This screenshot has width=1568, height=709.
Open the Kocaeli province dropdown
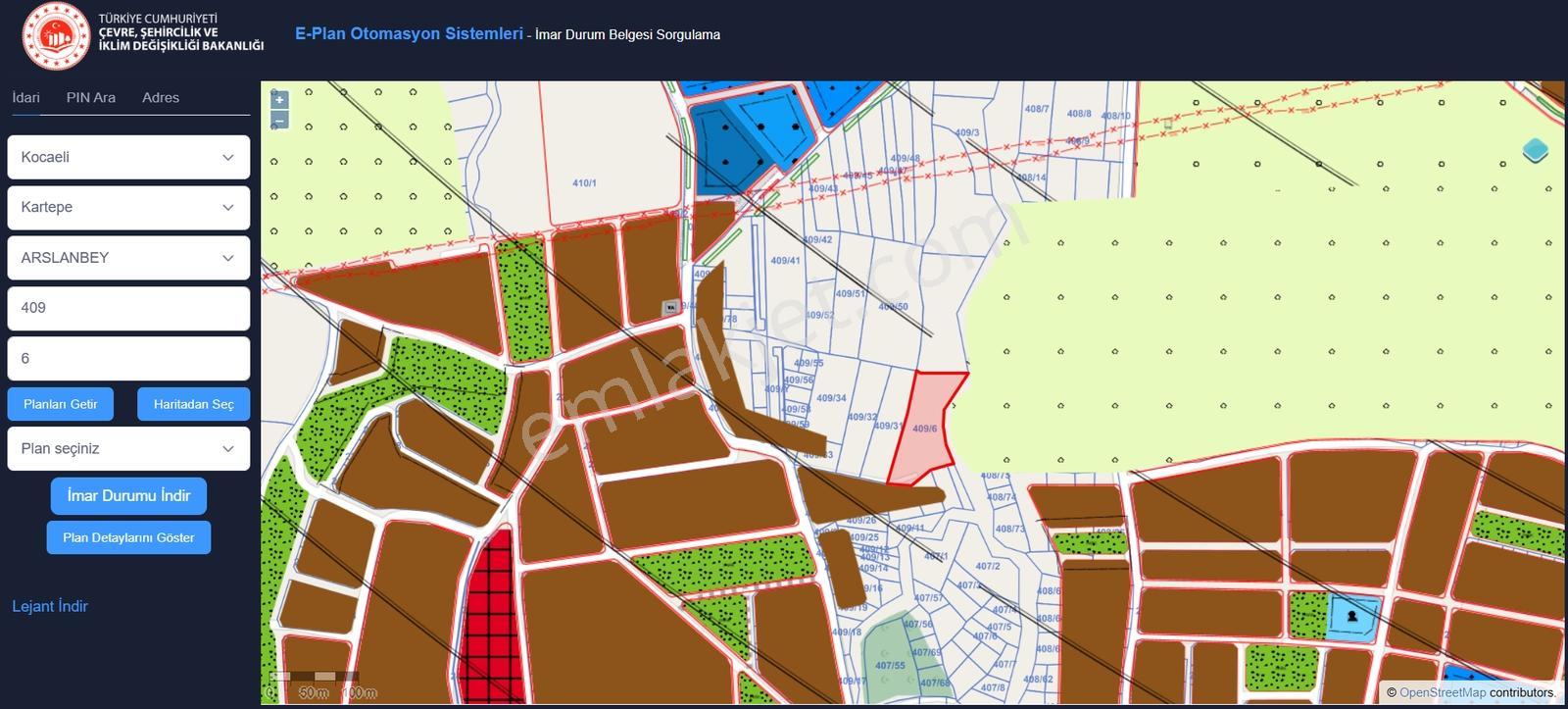click(x=128, y=157)
